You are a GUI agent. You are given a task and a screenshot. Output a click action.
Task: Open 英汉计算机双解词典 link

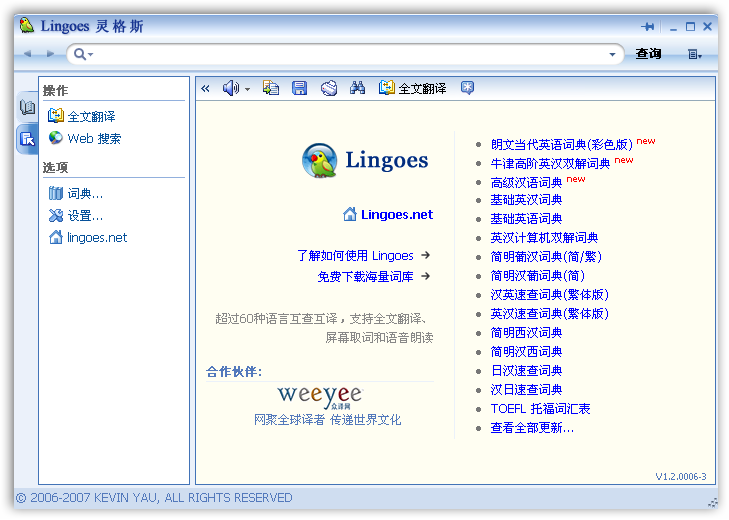(x=544, y=238)
